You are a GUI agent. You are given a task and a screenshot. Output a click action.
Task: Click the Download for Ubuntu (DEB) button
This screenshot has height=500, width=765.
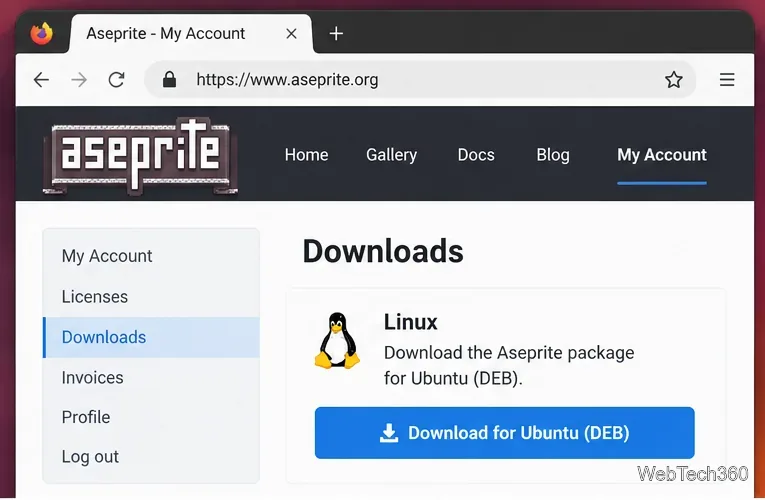(504, 433)
